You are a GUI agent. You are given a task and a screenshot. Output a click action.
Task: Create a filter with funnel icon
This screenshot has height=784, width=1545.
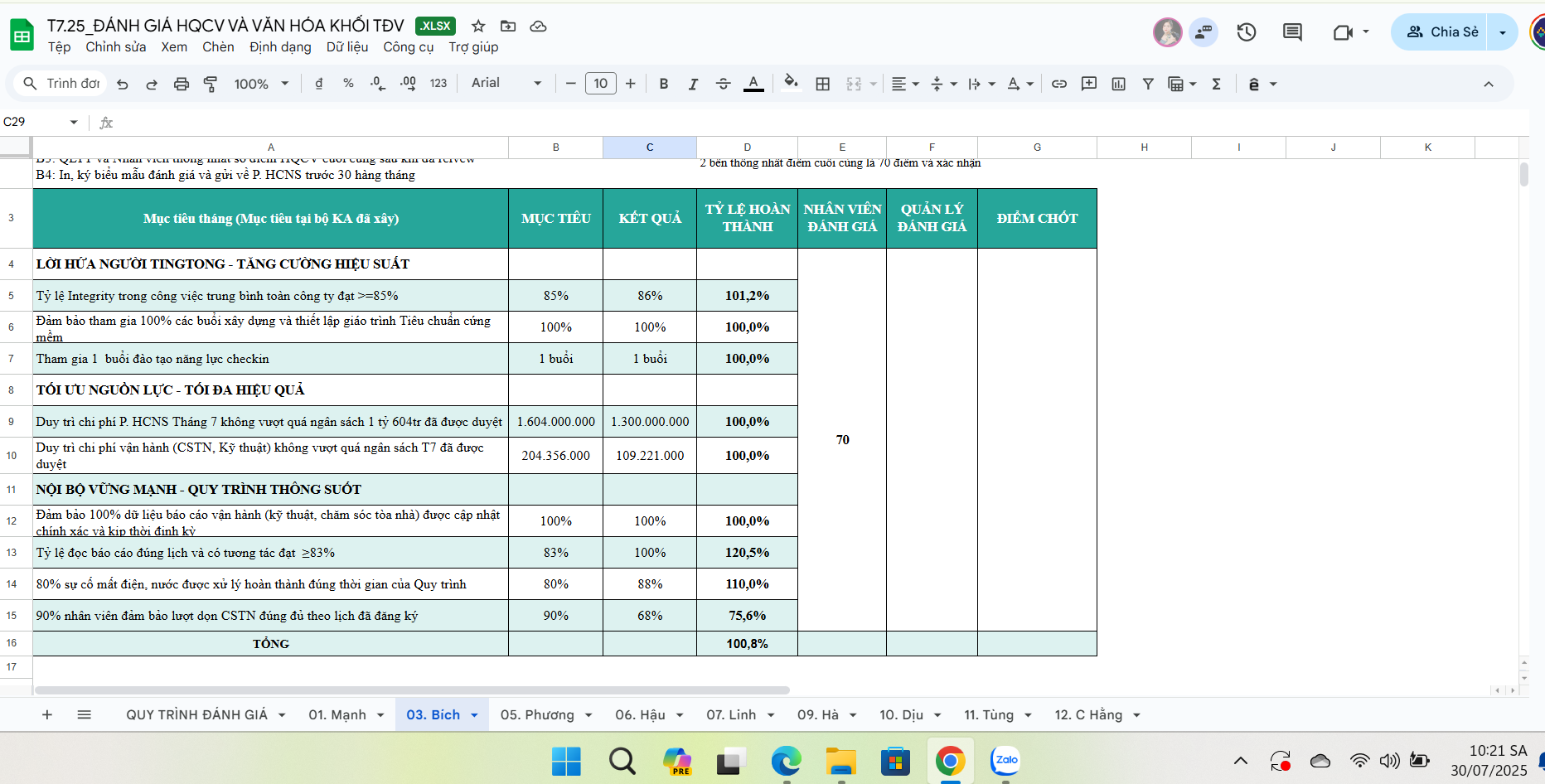pos(1148,84)
